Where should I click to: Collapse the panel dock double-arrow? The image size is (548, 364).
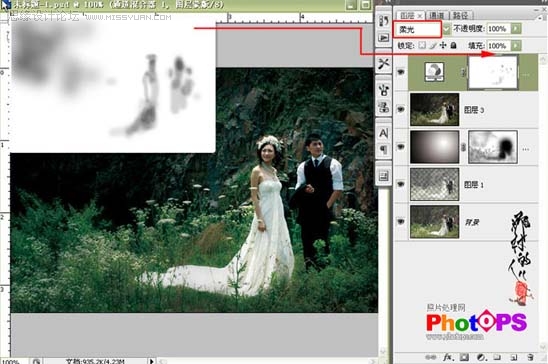pyautogui.click(x=388, y=2)
